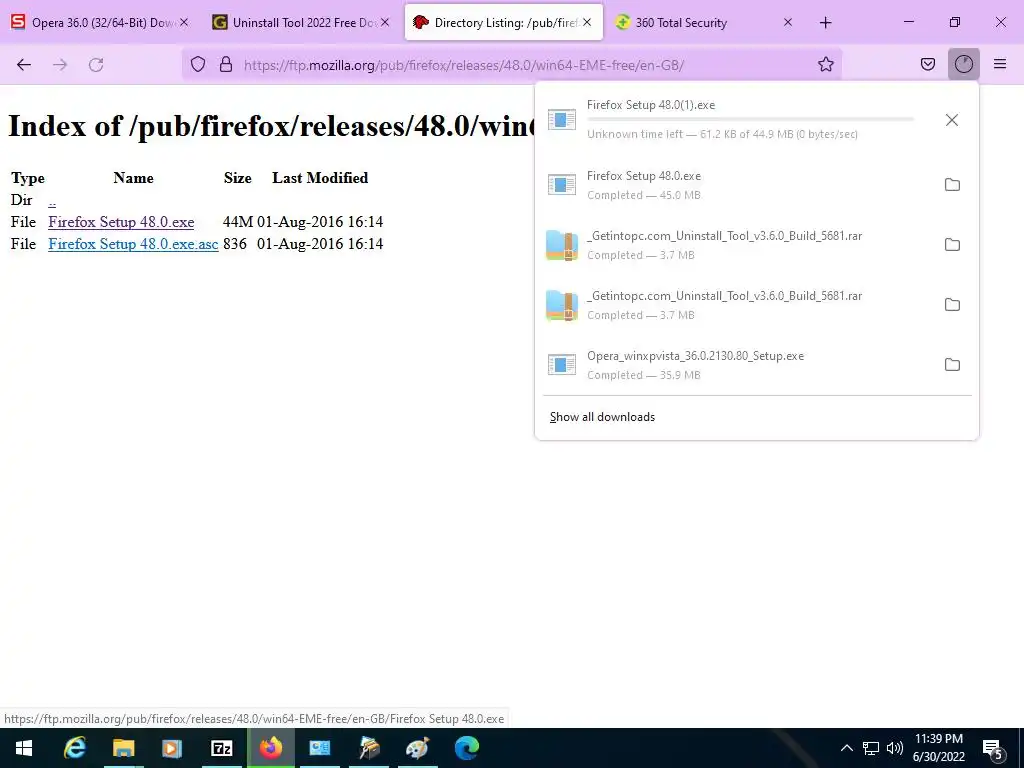Open File Explorer from the taskbar
Viewport: 1024px width, 768px height.
(123, 748)
